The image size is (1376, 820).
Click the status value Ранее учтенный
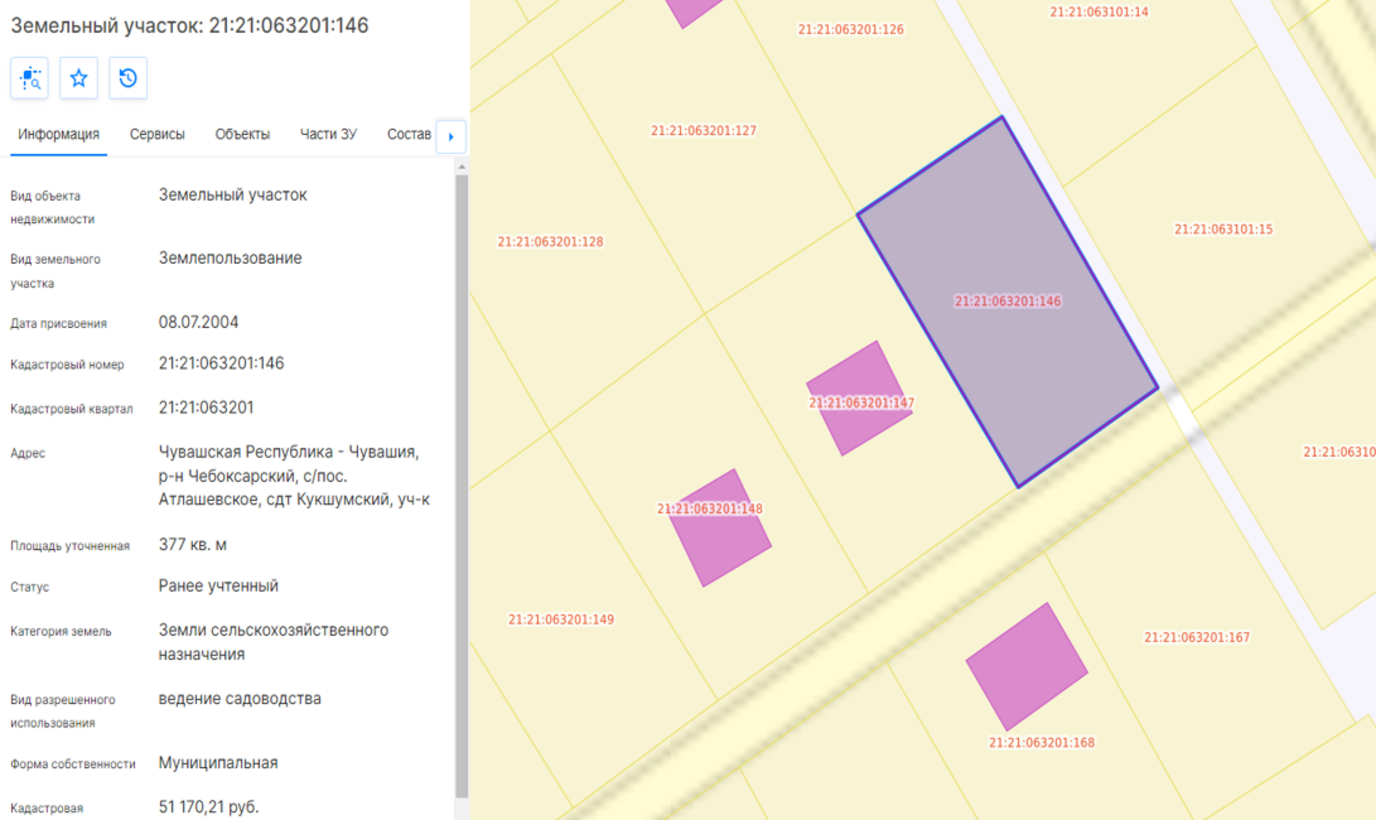[219, 586]
